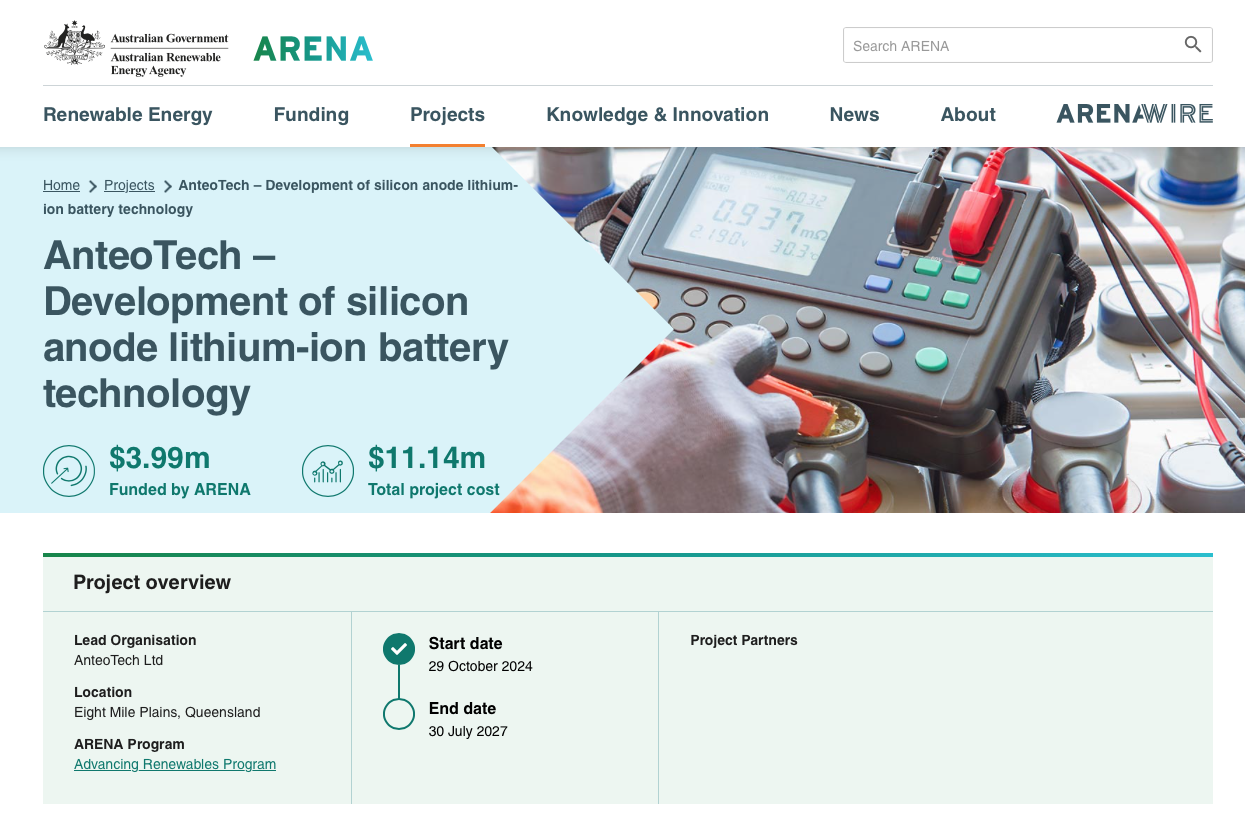Click the breadcrumb chevron after Projects

coord(167,186)
